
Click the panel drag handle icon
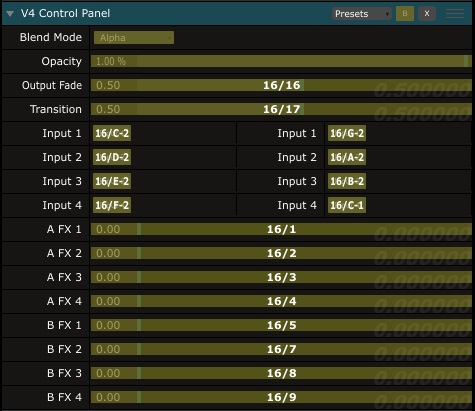(455, 14)
